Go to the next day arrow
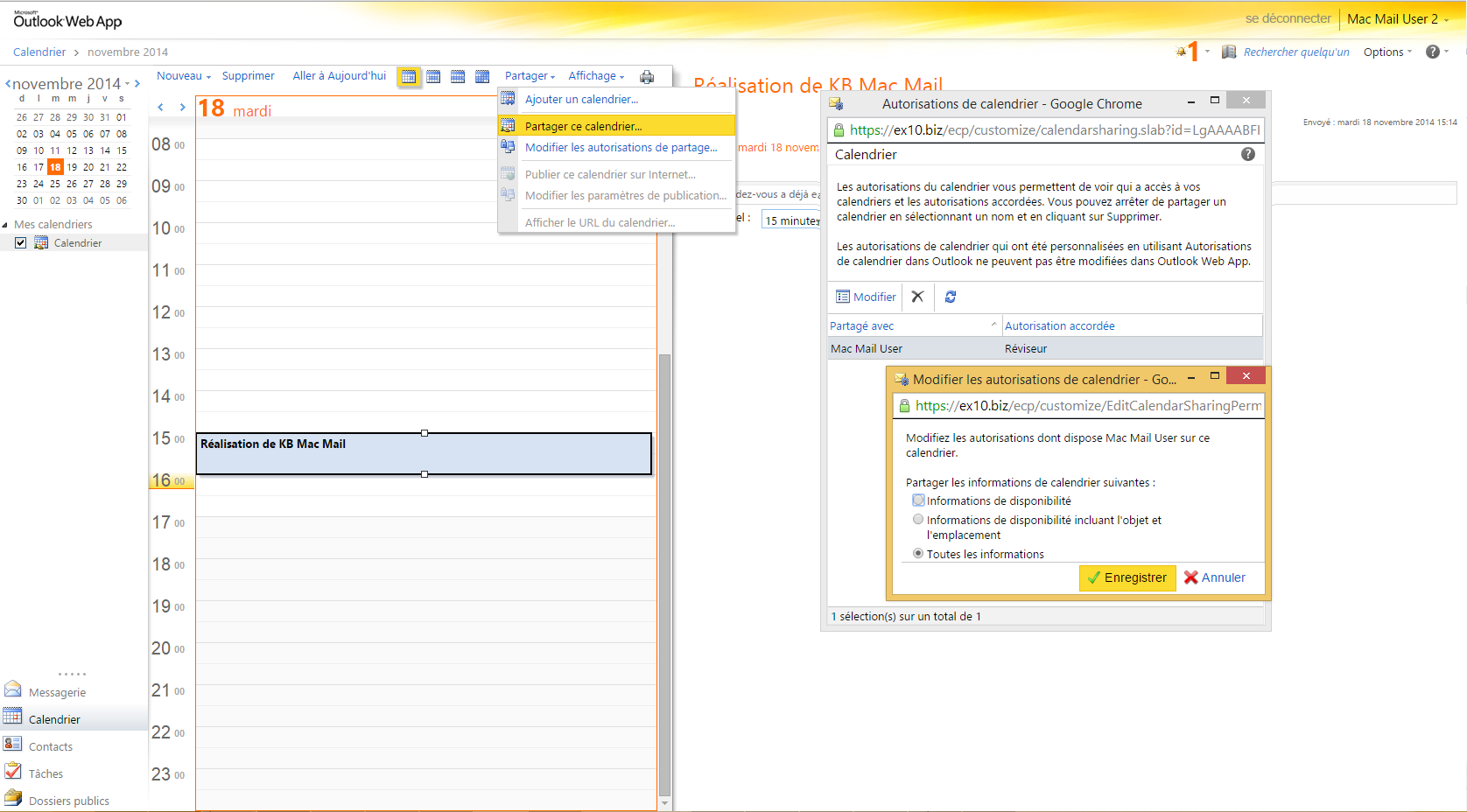The height and width of the screenshot is (812, 1467). (182, 108)
